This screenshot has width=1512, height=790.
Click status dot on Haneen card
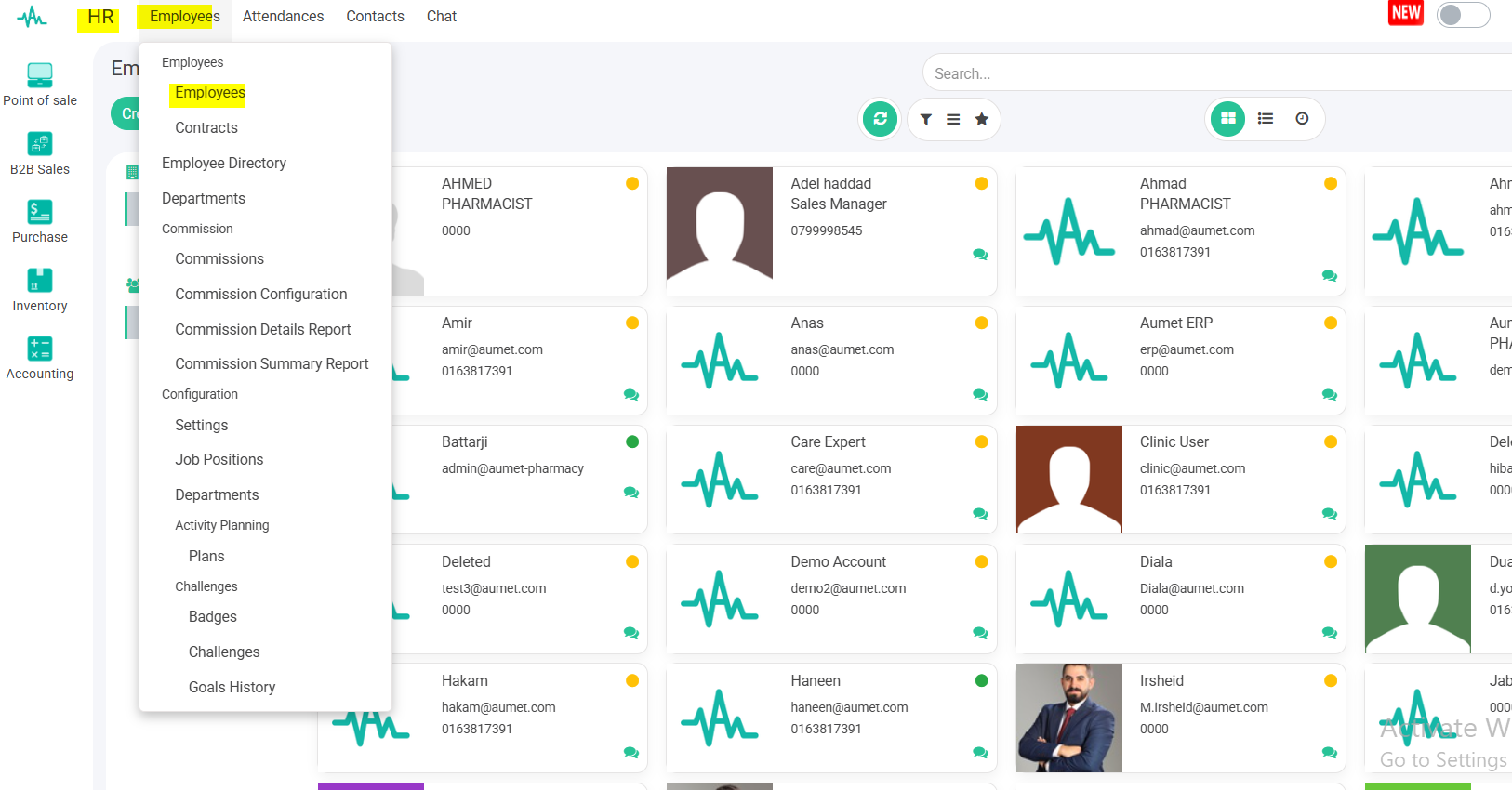[x=981, y=681]
